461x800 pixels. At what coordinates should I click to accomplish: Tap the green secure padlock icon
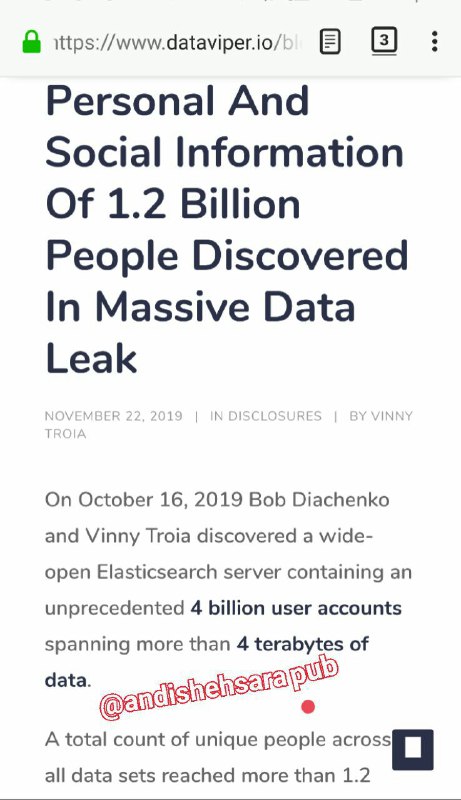click(32, 42)
